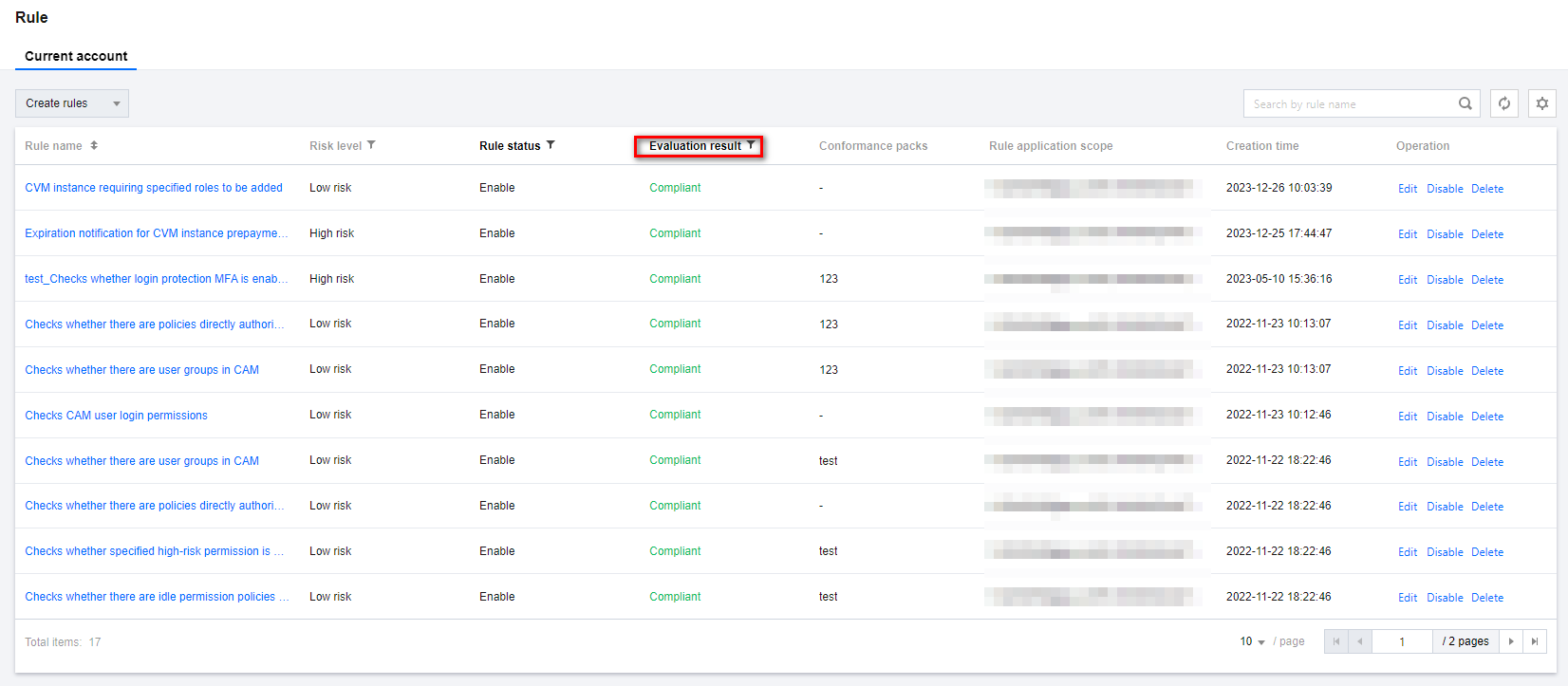Disable the Checks specified high-risk permission rule

point(1445,552)
